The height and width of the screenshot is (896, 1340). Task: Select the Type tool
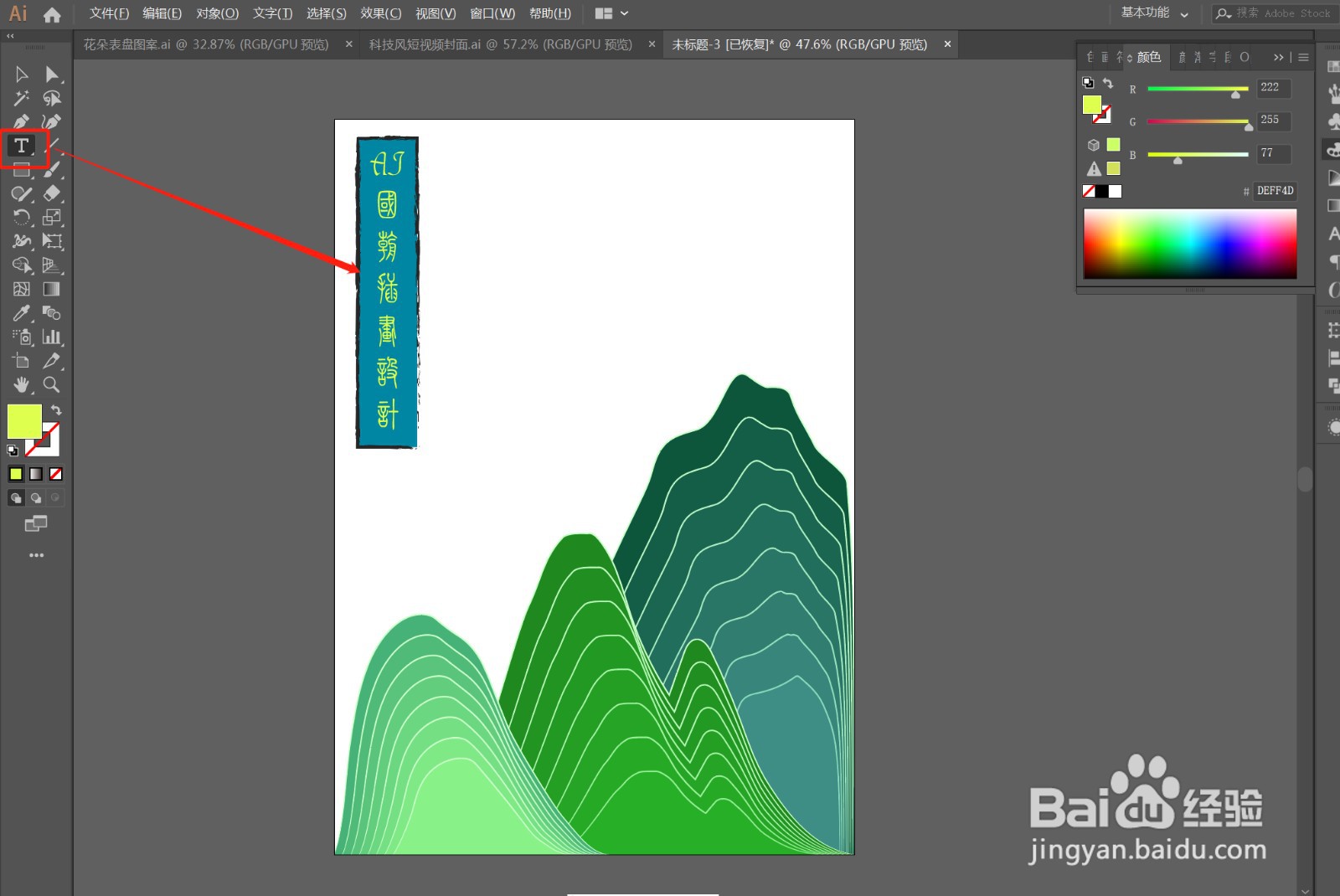(22, 146)
